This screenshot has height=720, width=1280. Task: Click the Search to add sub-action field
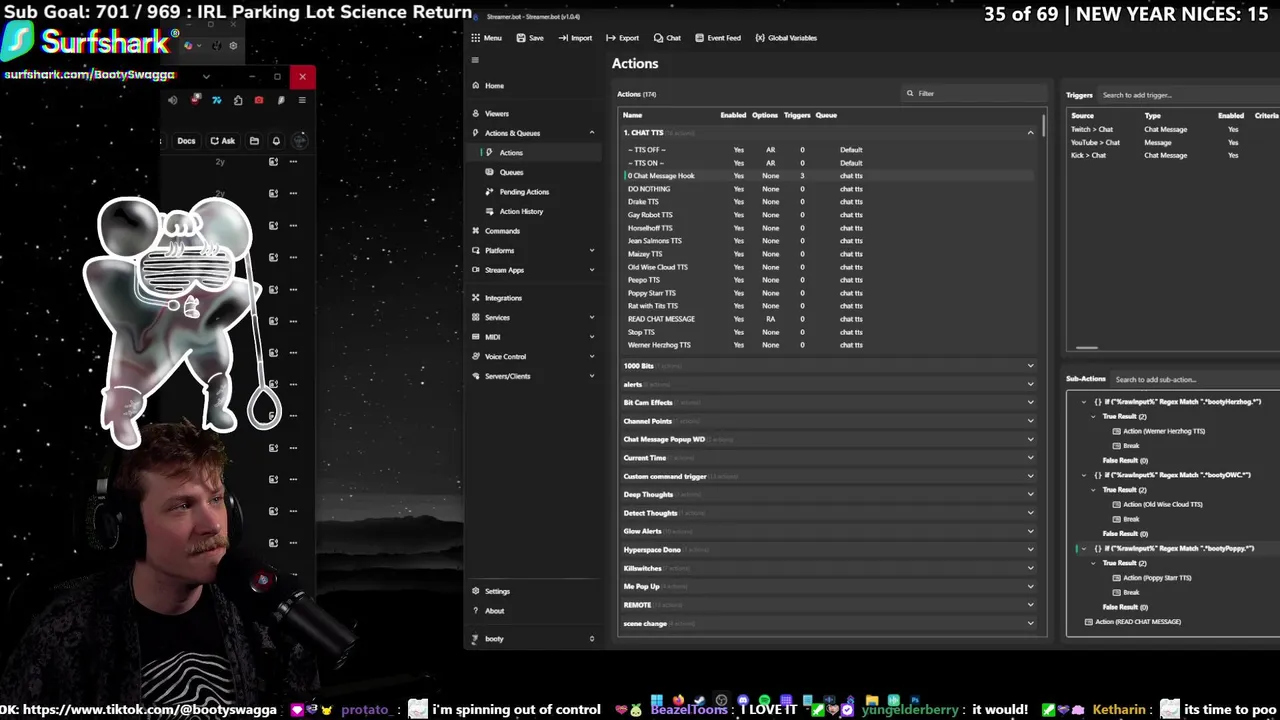[x=1195, y=380]
